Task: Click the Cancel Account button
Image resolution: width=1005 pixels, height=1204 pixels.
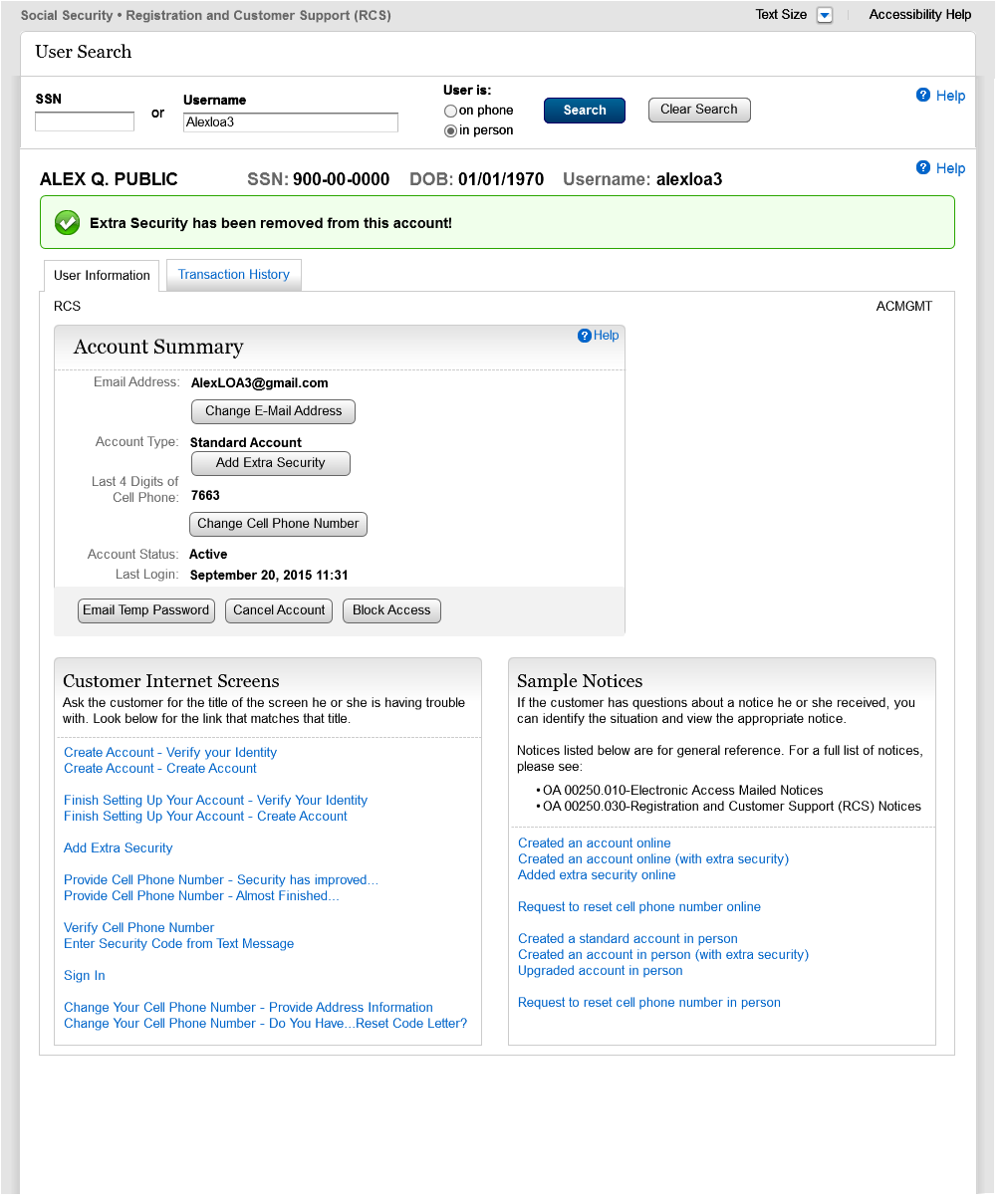Action: click(x=279, y=610)
